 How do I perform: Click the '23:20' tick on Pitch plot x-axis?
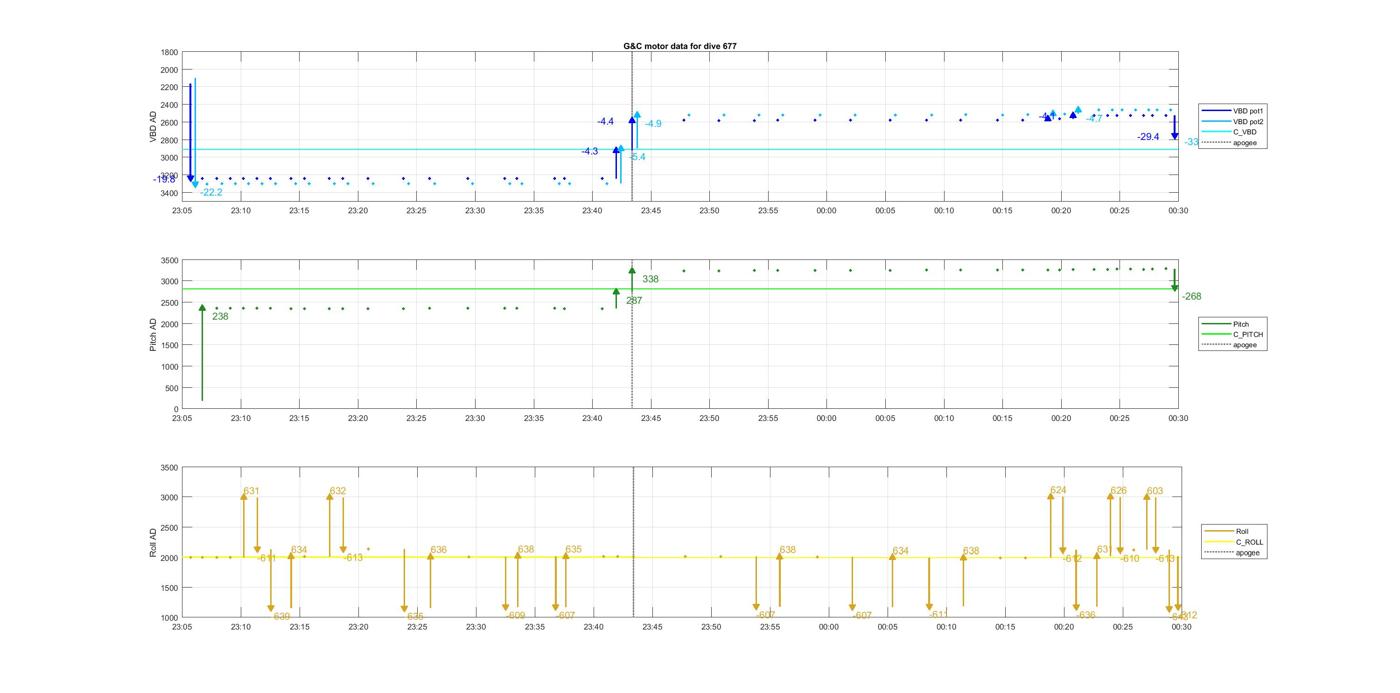tap(358, 419)
